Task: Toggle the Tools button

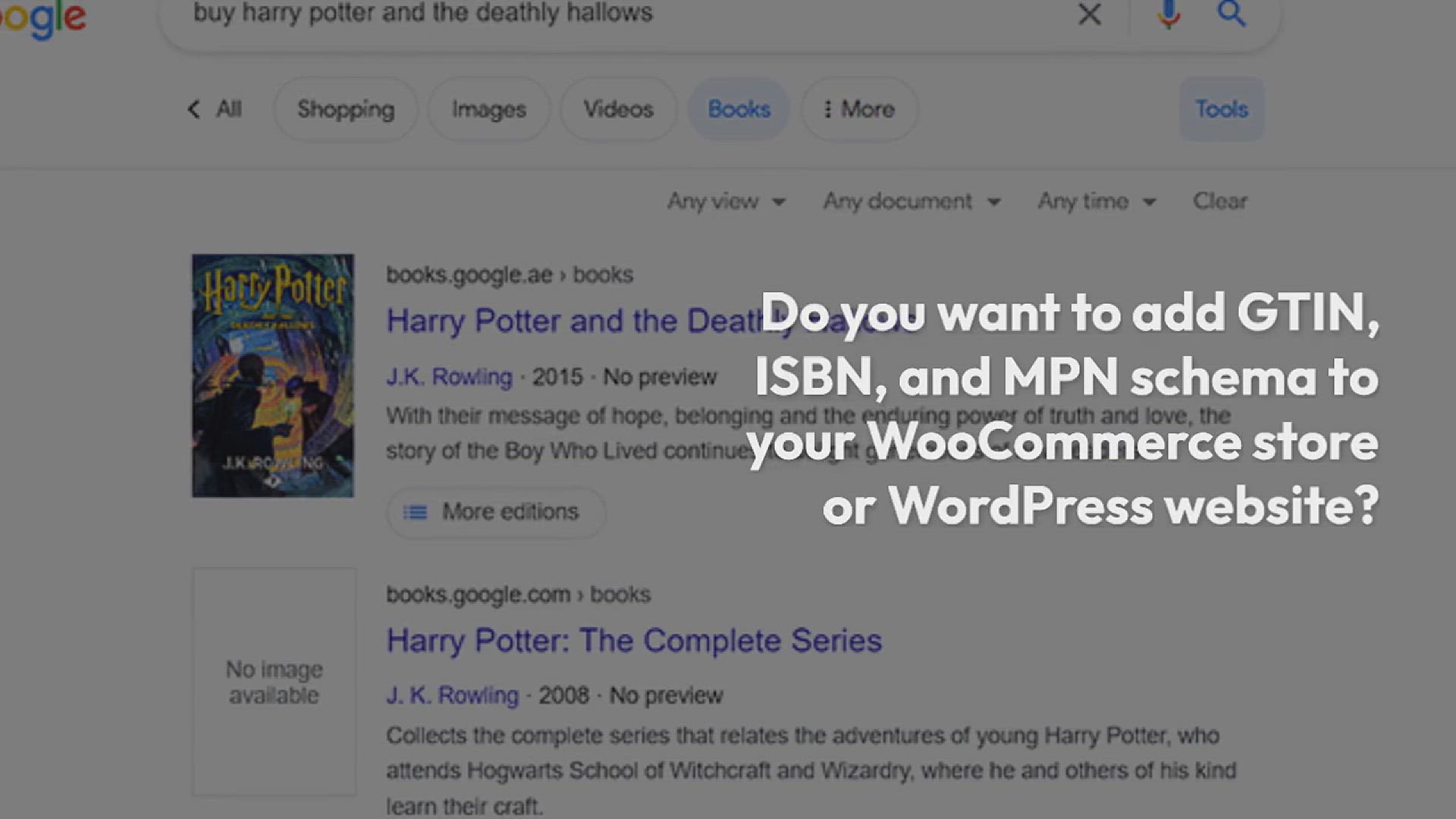Action: [1222, 109]
